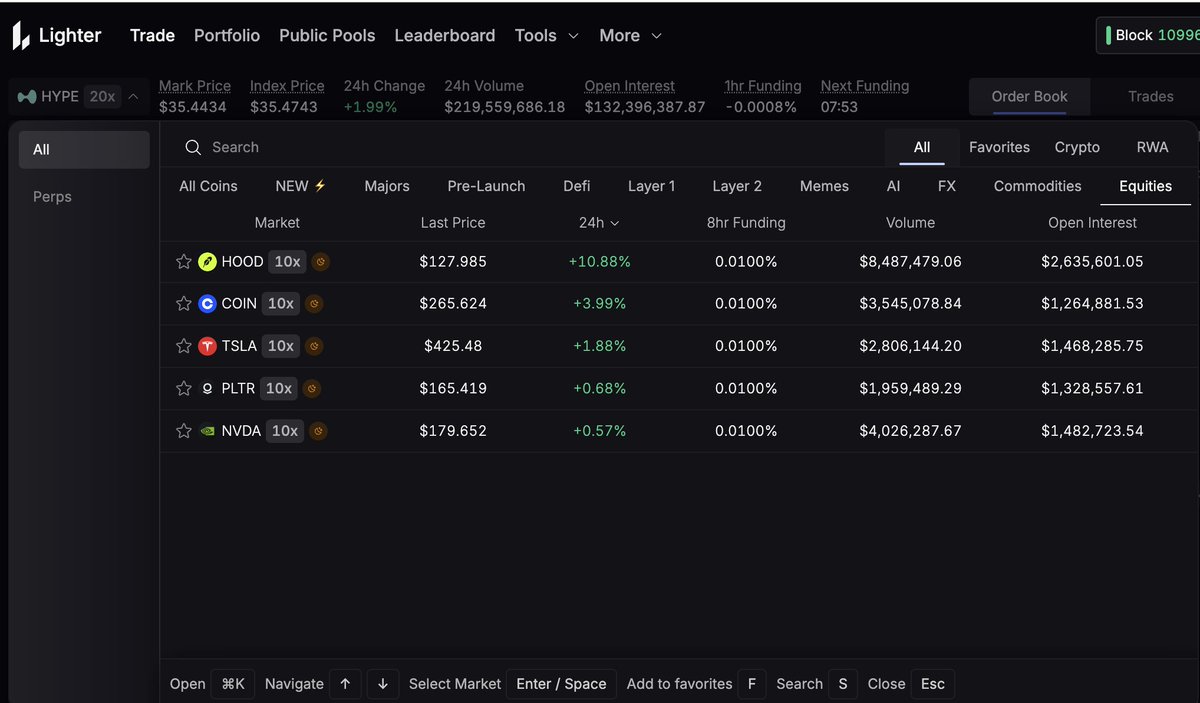Image resolution: width=1200 pixels, height=703 pixels.
Task: Click the NVDA Nvidia logo icon
Action: pos(207,431)
